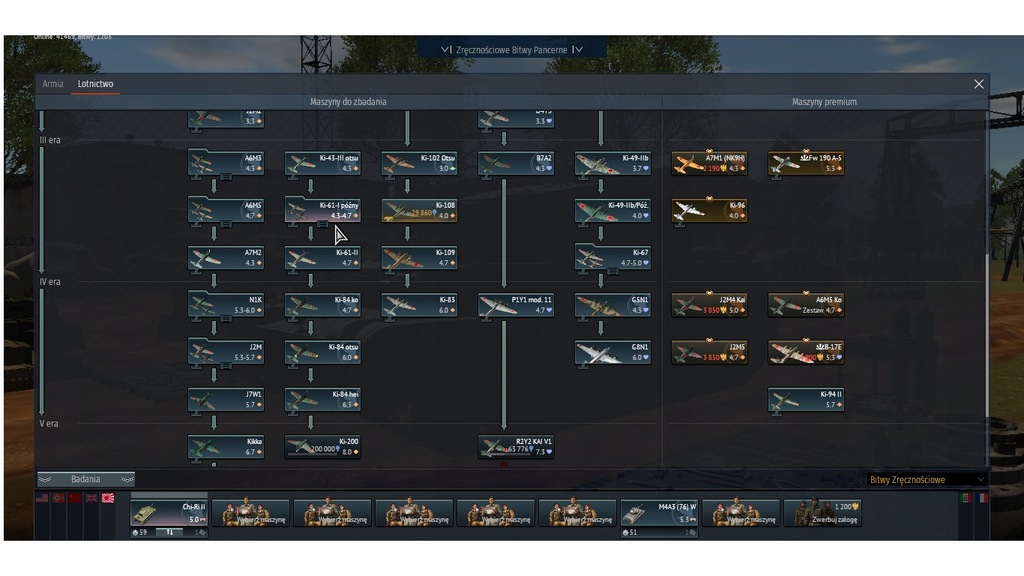Viewport: 1024px width, 576px height.
Task: Select Ki-108 aircraft in research
Action: coord(419,210)
